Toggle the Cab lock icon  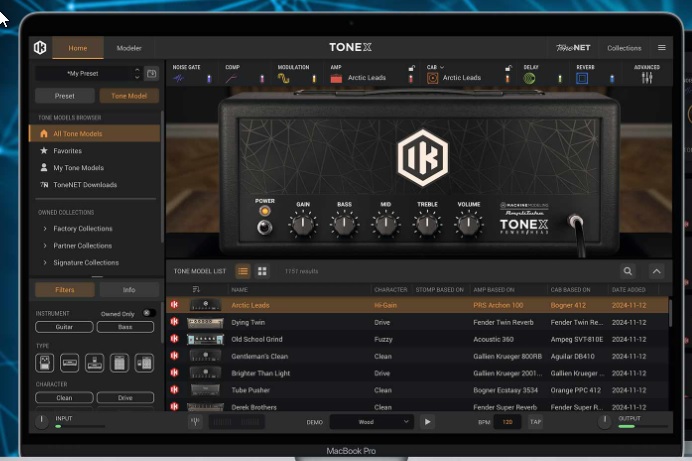point(508,68)
